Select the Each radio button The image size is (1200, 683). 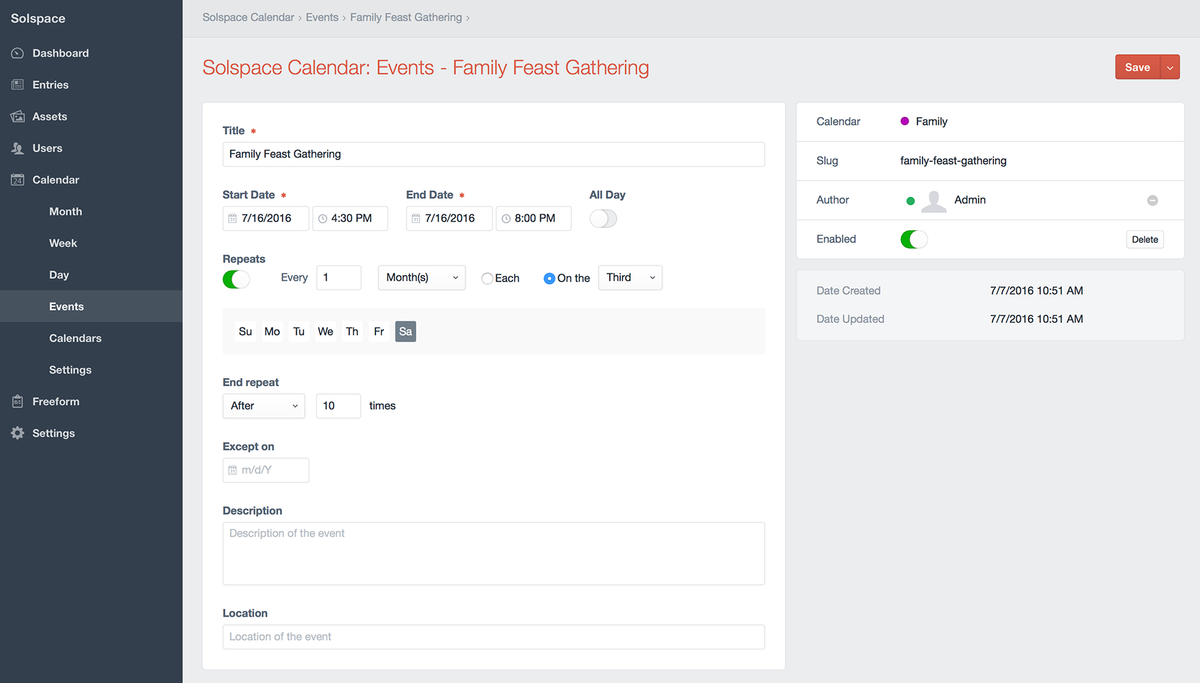[x=487, y=279]
